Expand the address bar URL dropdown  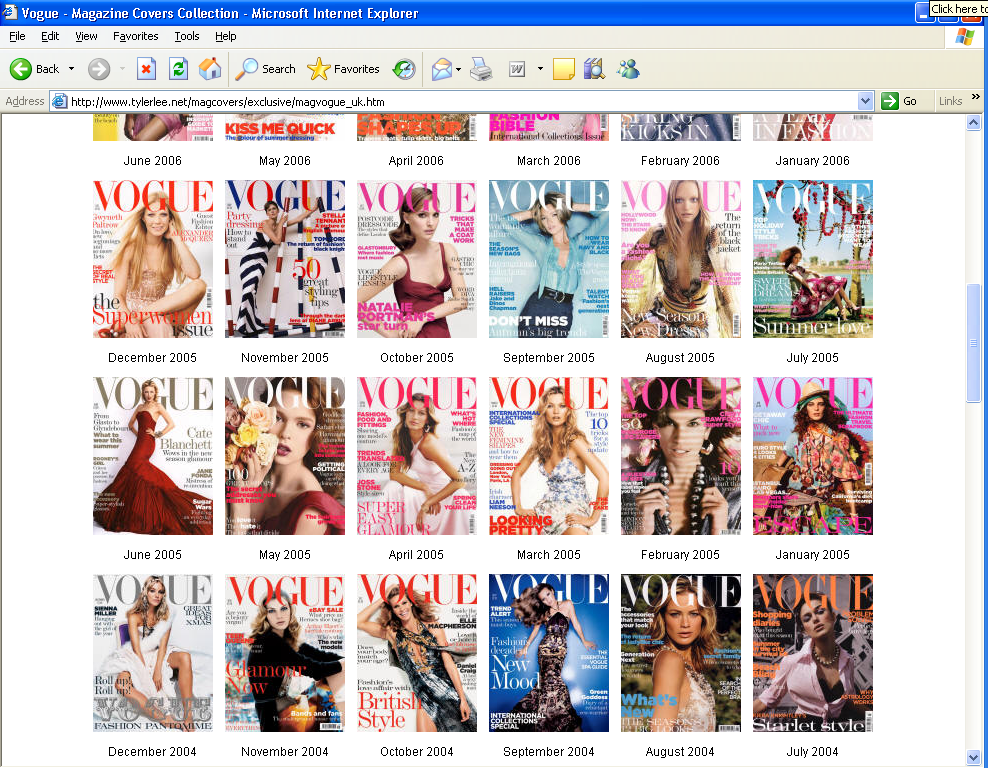[865, 101]
